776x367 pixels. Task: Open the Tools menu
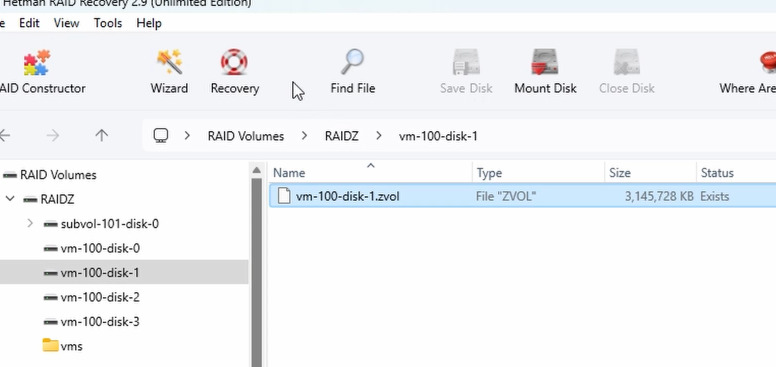pyautogui.click(x=108, y=23)
